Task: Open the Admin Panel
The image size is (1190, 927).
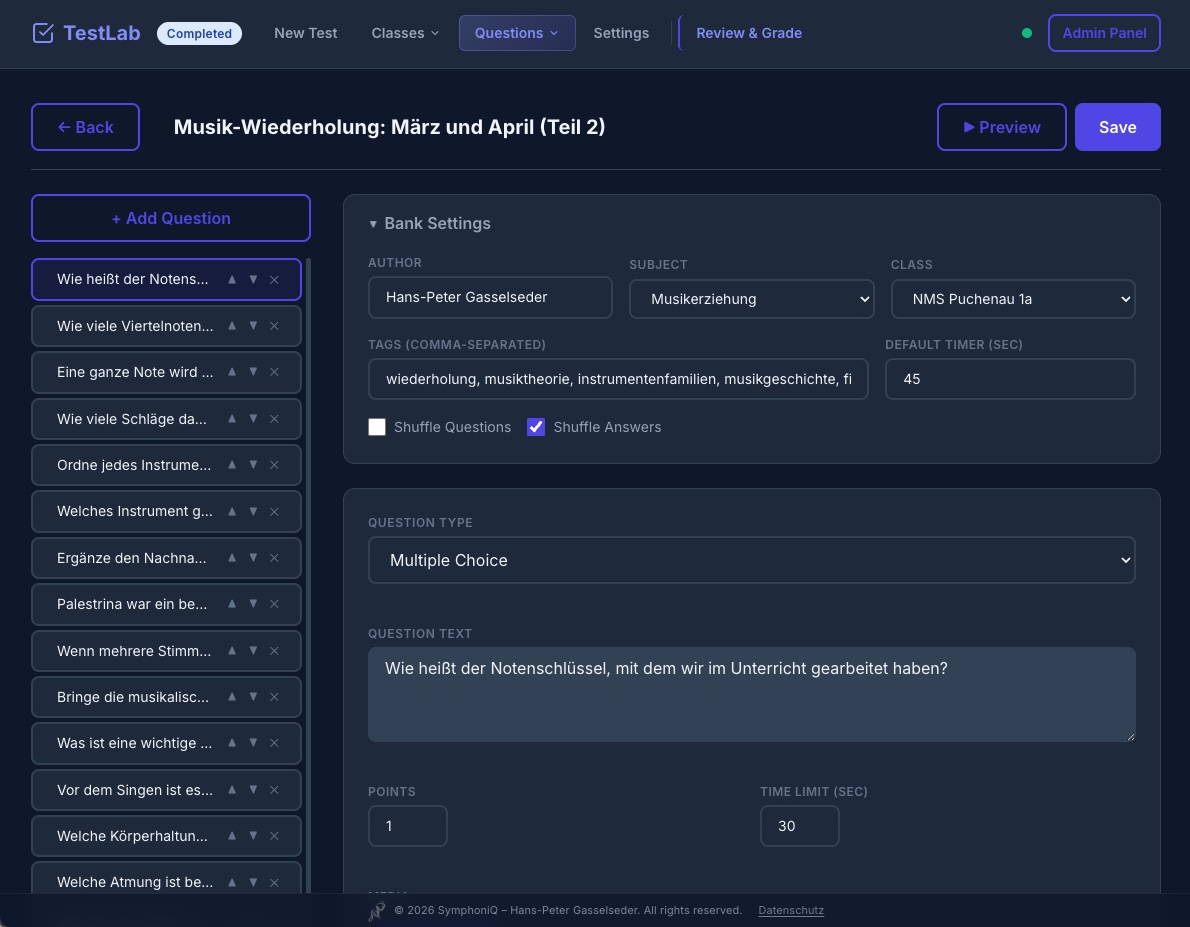Action: (x=1104, y=33)
